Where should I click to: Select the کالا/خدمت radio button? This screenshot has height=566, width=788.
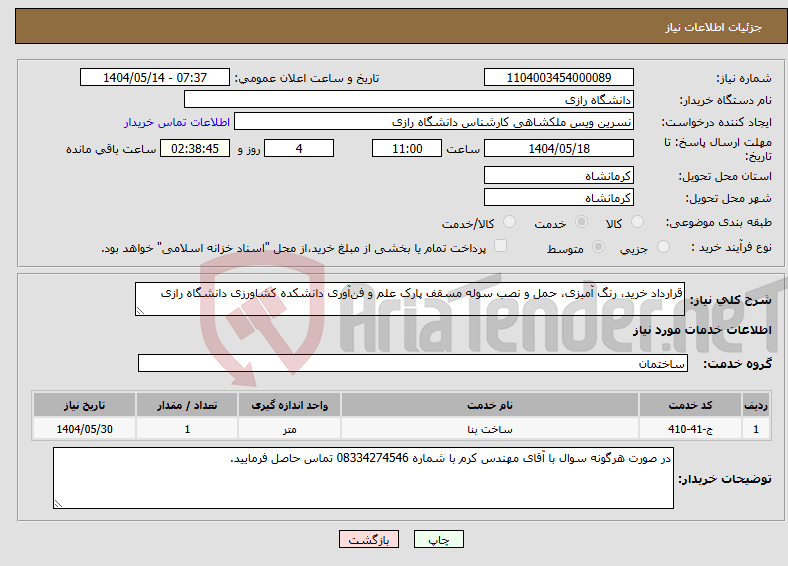pos(510,222)
